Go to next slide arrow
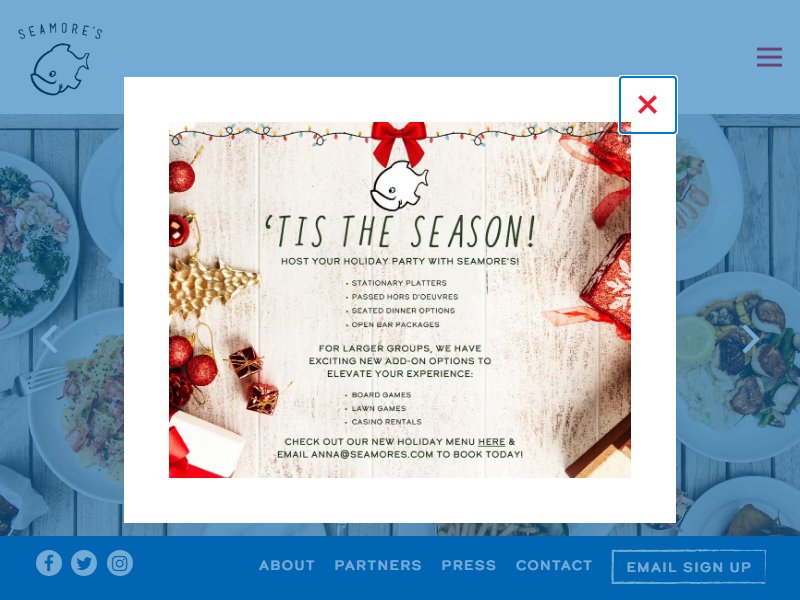Screen dimensions: 800x600 coord(751,339)
